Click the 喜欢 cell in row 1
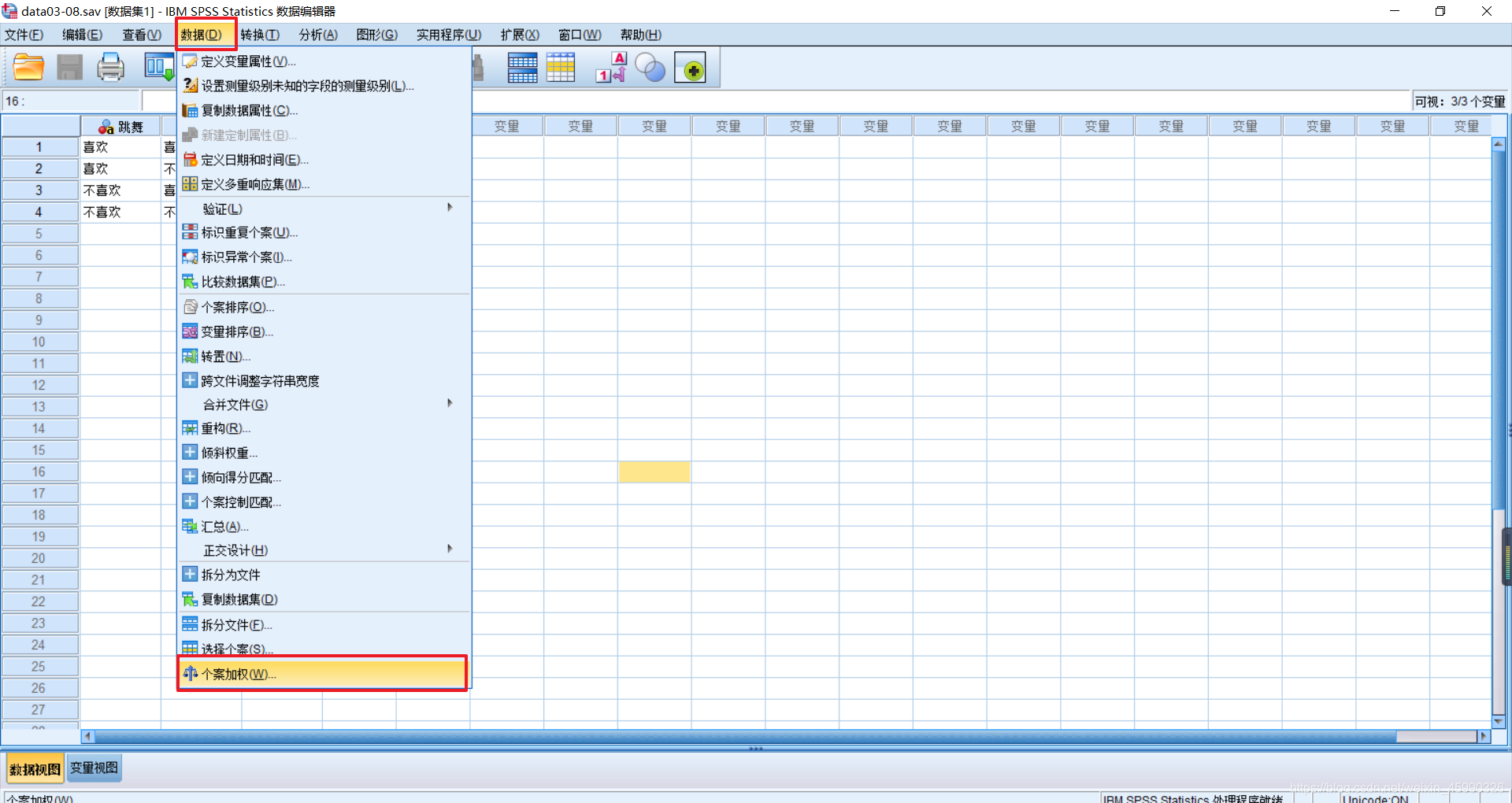Image resolution: width=1512 pixels, height=803 pixels. point(120,147)
